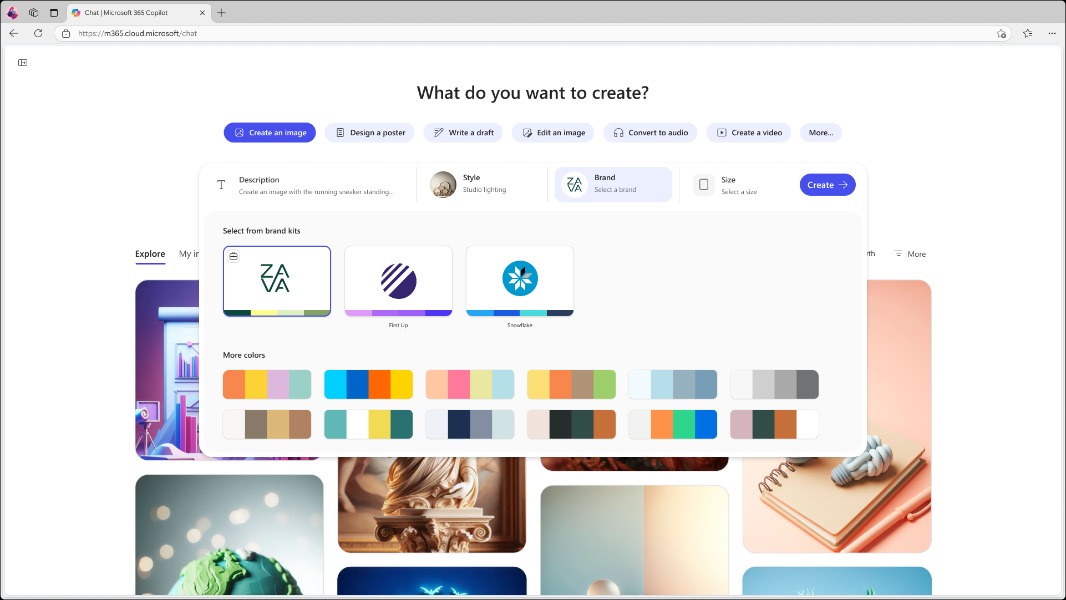
Task: Switch to the Explore tab
Action: point(150,254)
